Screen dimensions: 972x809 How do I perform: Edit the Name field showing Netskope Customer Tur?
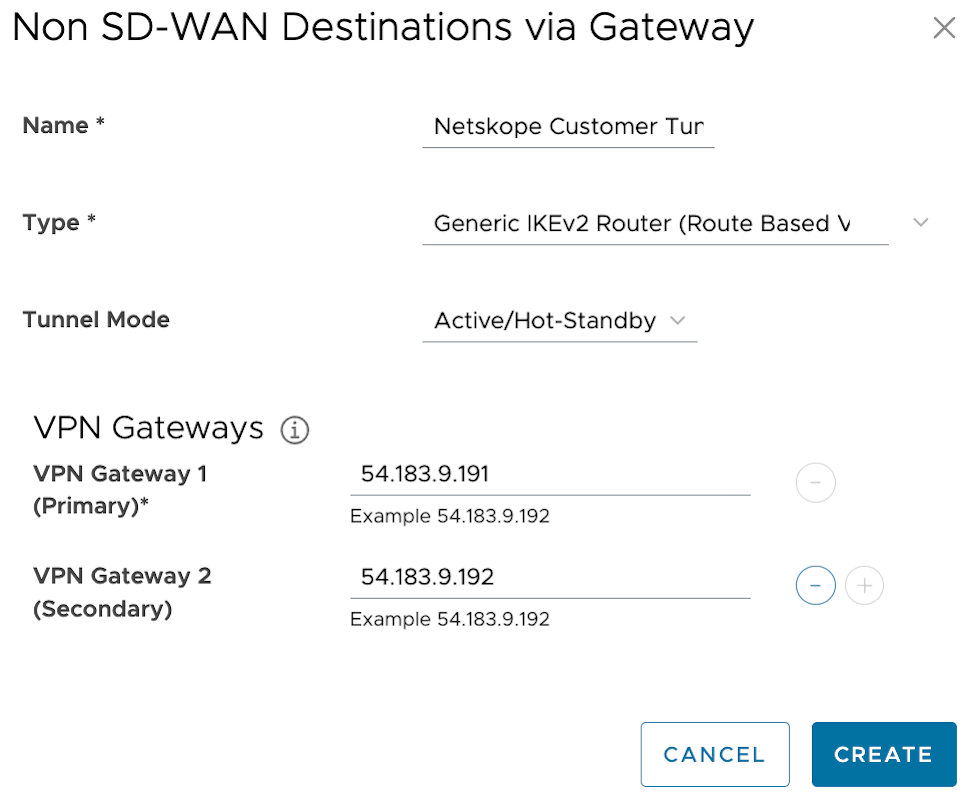pos(568,127)
